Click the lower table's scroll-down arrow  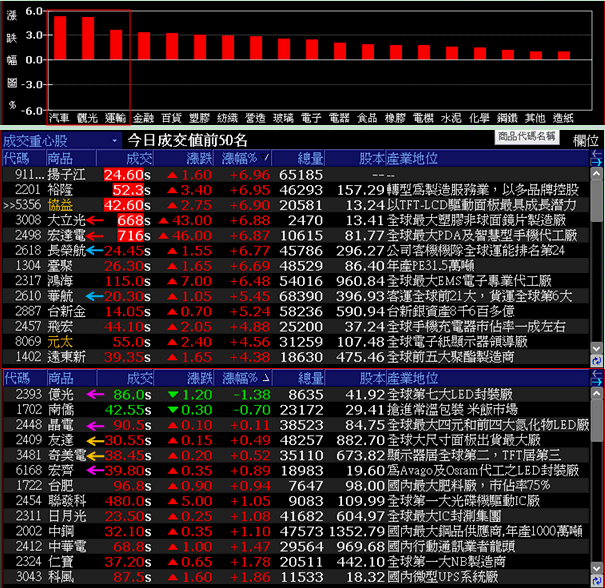597,568
